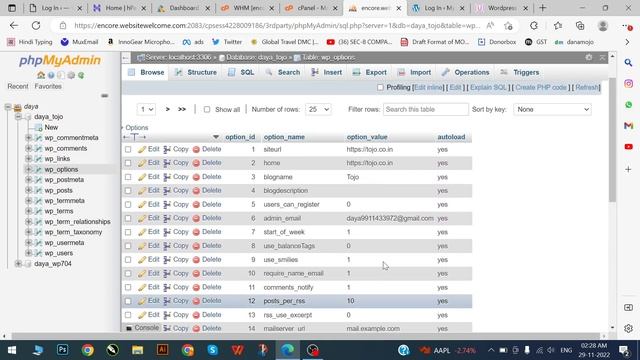Select checkbox for users_can_register row
640x360 pixels.
pyautogui.click(x=128, y=204)
